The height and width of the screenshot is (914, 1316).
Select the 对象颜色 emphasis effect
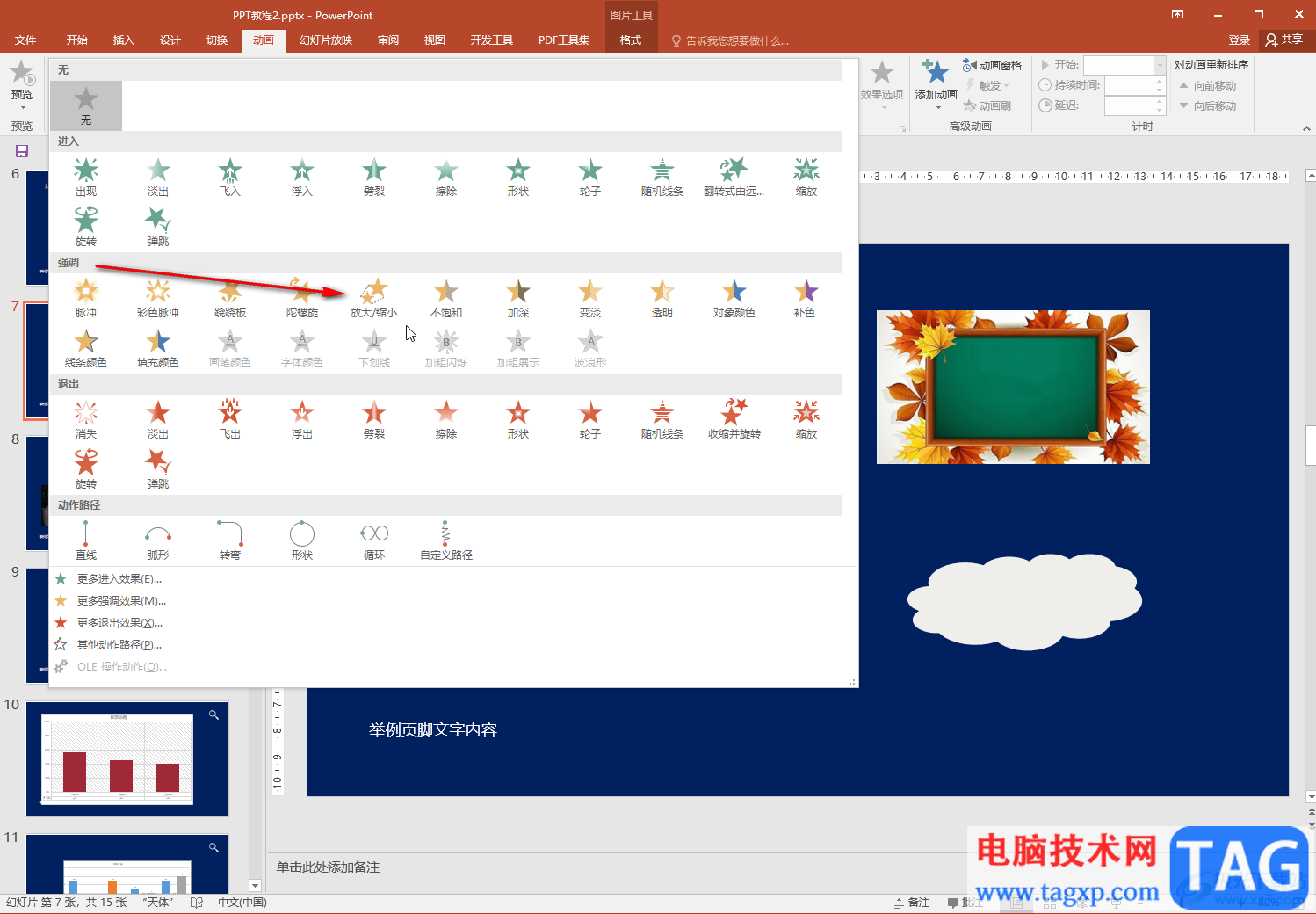734,298
